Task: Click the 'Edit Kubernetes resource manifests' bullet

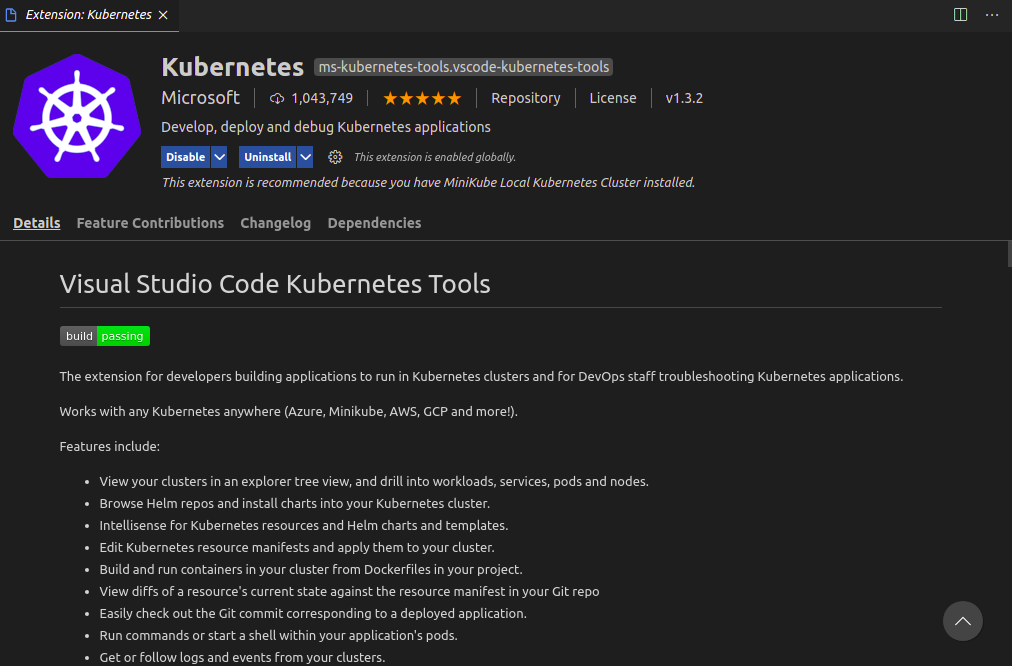Action: pyautogui.click(x=297, y=547)
